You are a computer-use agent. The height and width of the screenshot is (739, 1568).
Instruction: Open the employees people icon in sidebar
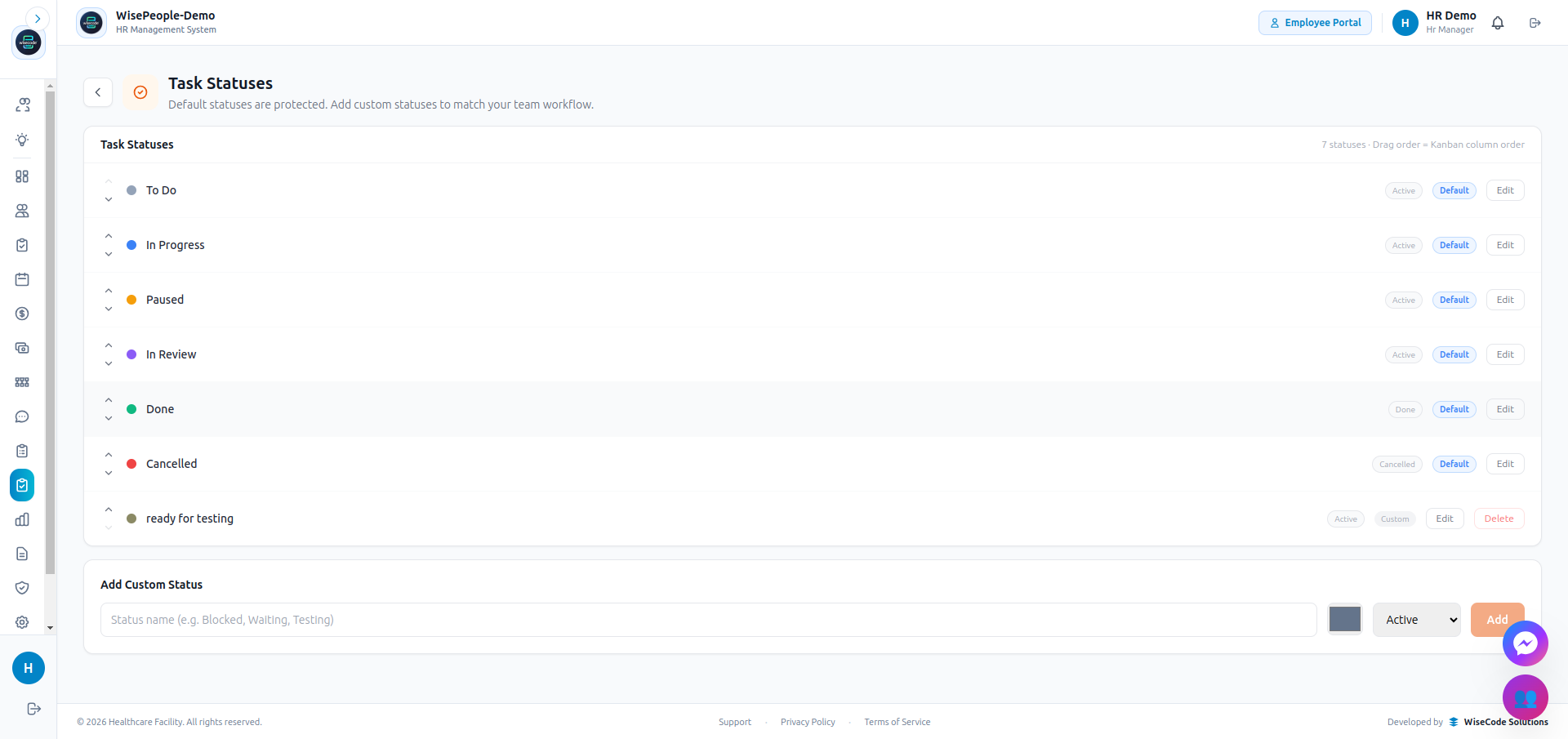click(x=22, y=211)
